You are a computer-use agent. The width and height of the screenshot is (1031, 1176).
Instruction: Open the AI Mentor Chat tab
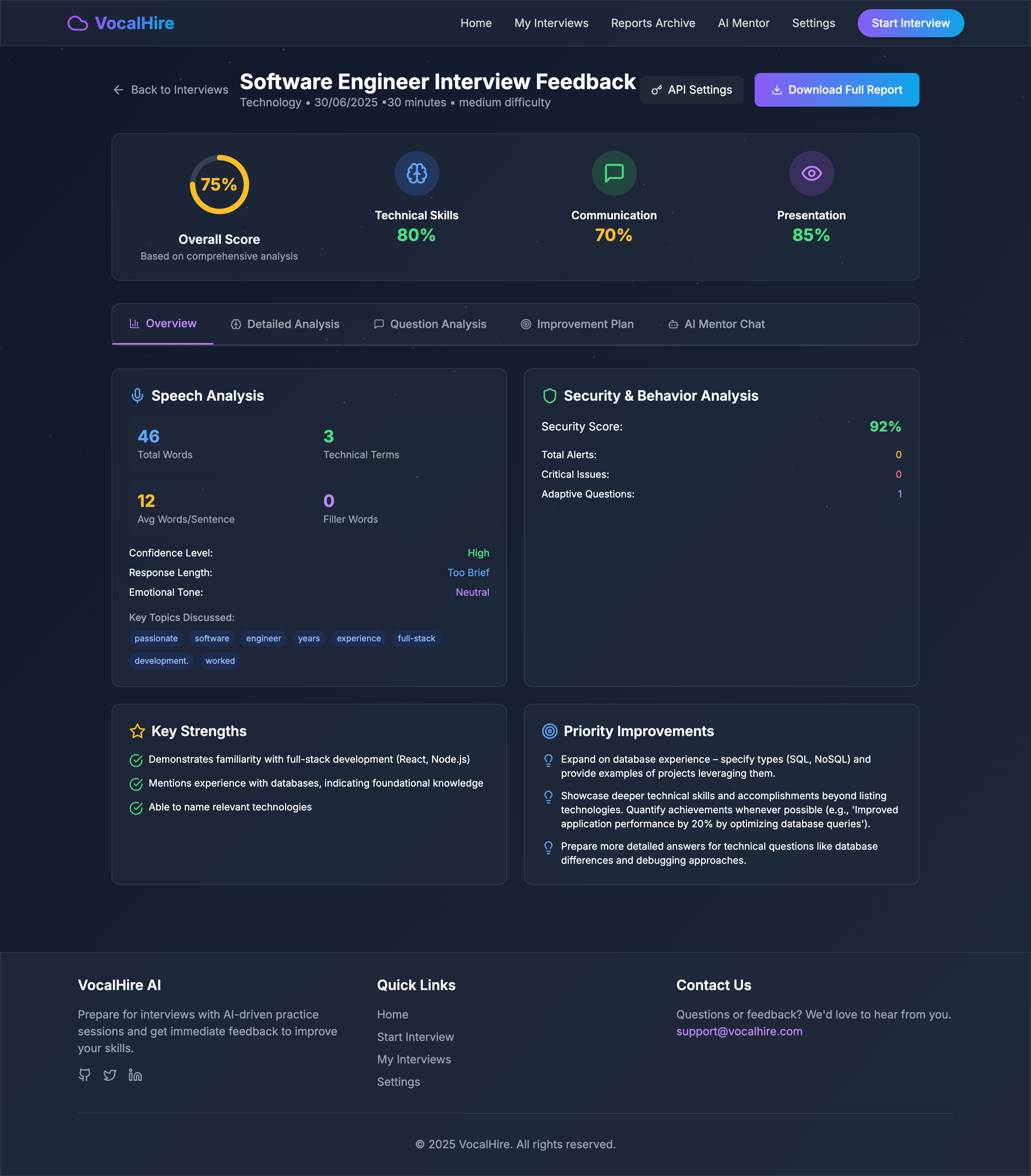pyautogui.click(x=716, y=324)
